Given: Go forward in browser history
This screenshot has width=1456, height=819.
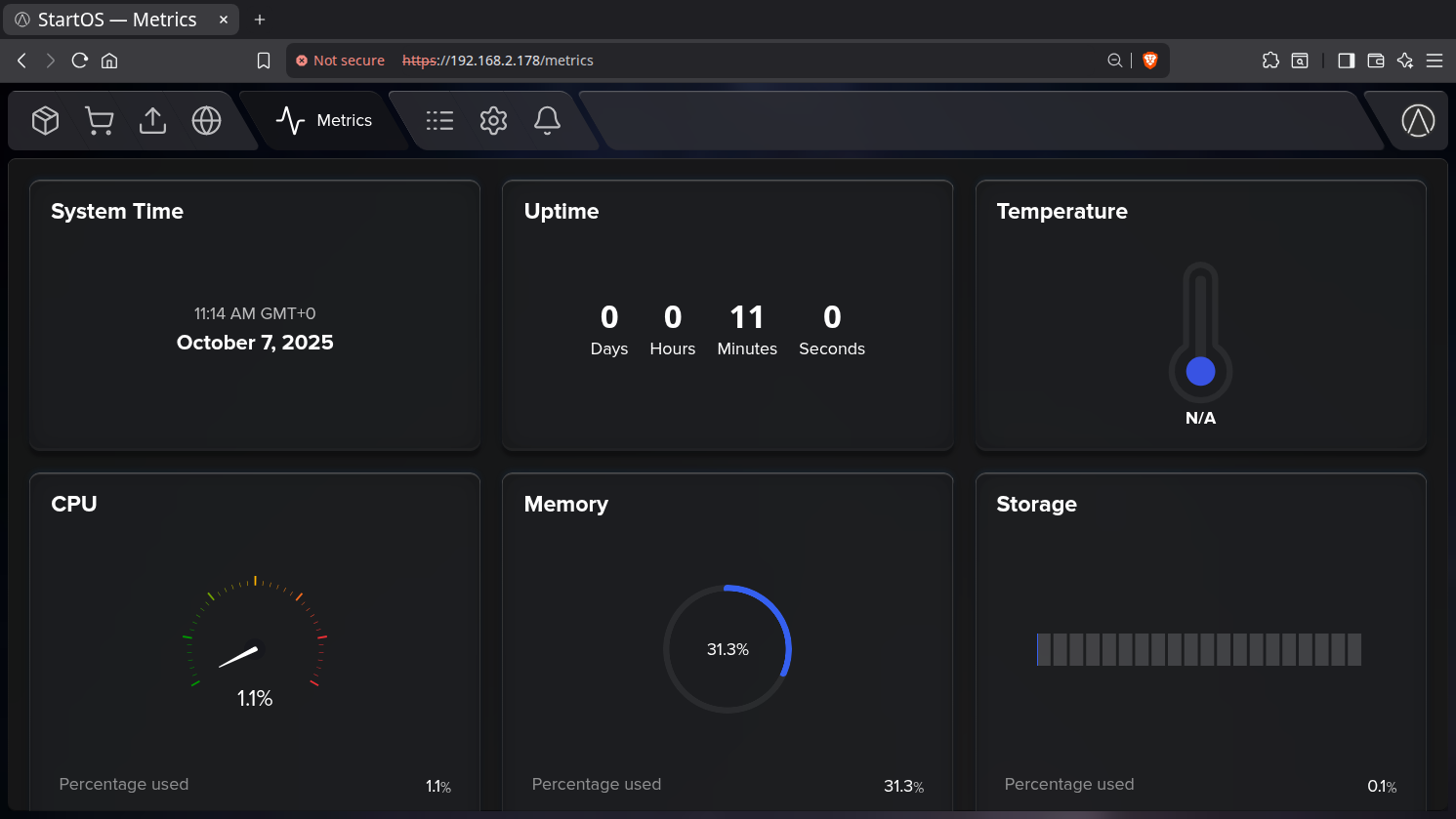Looking at the screenshot, I should [51, 61].
